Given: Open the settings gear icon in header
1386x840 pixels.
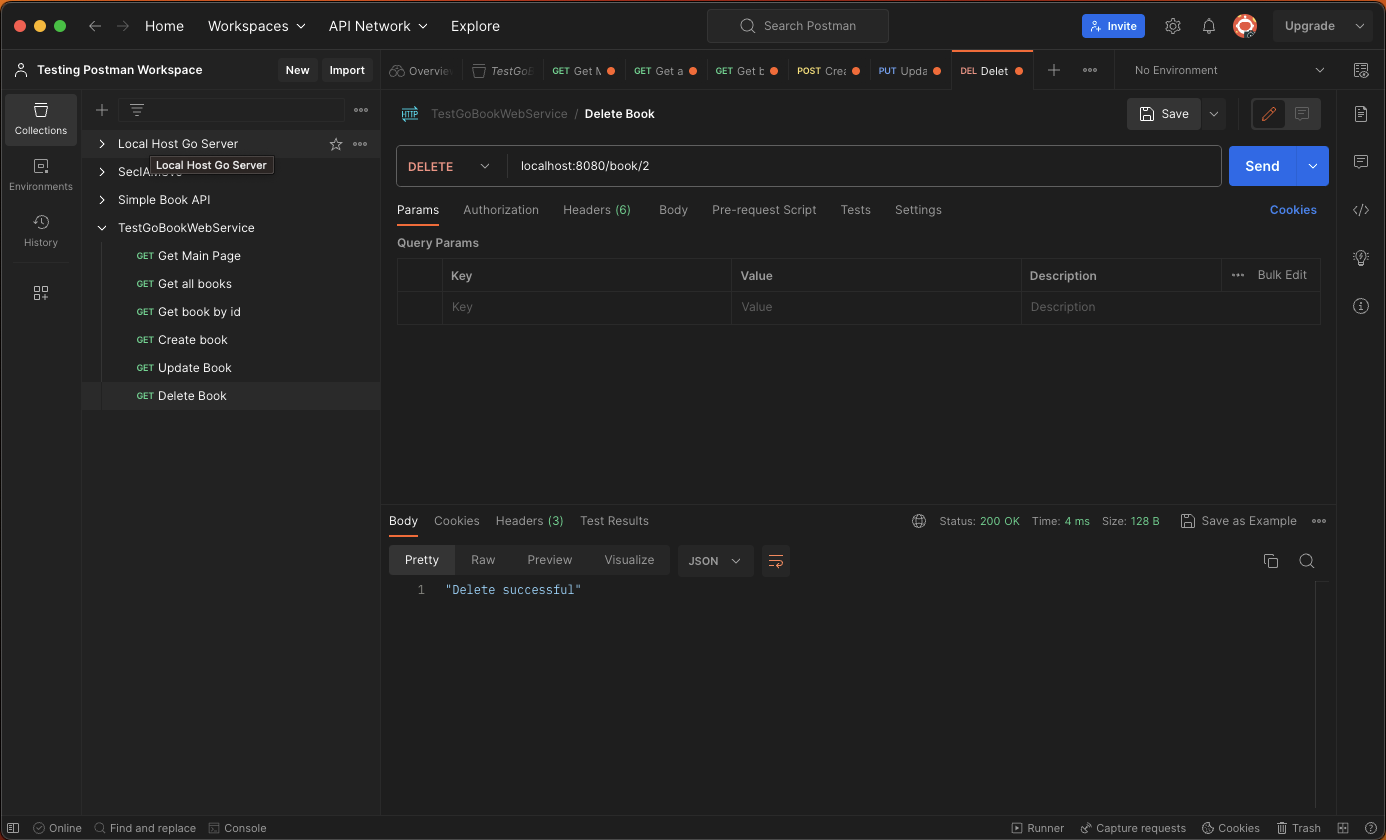Looking at the screenshot, I should coord(1173,26).
